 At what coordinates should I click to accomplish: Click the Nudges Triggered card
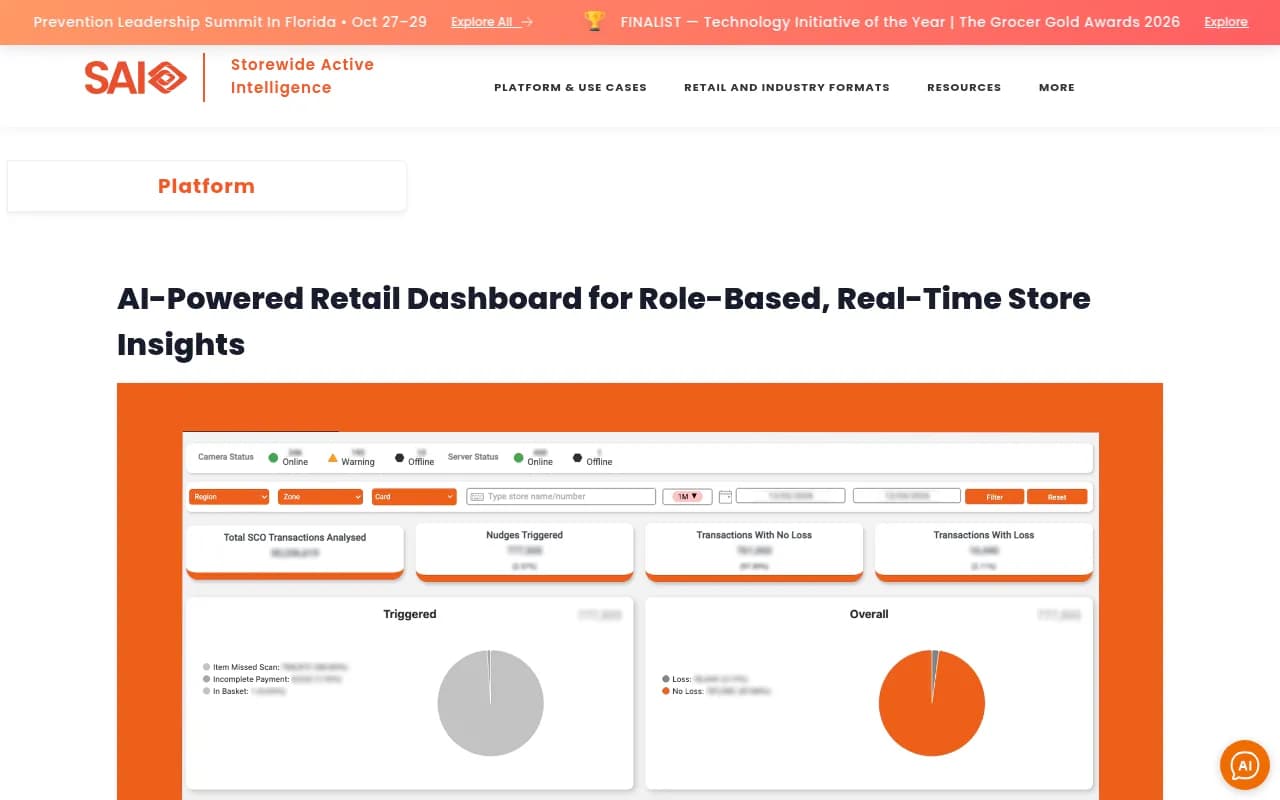tap(525, 552)
